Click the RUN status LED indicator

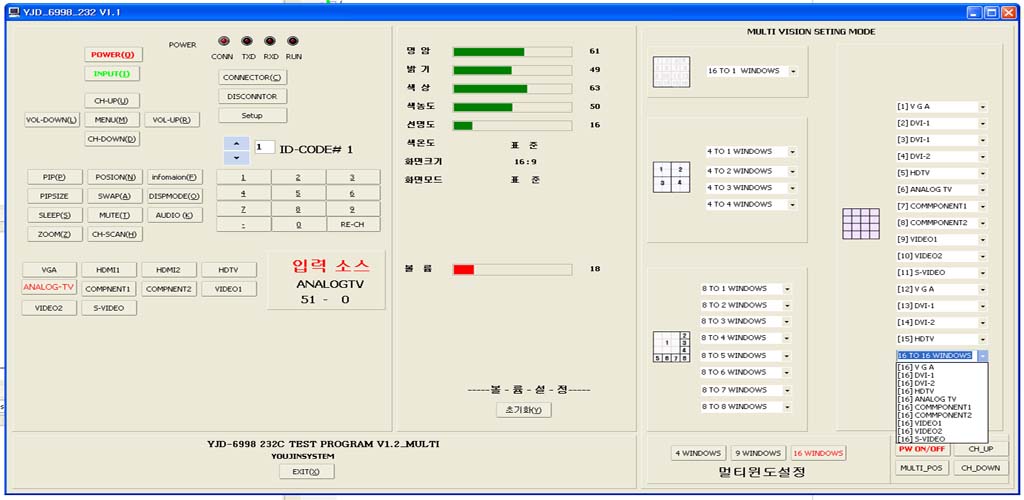click(293, 42)
